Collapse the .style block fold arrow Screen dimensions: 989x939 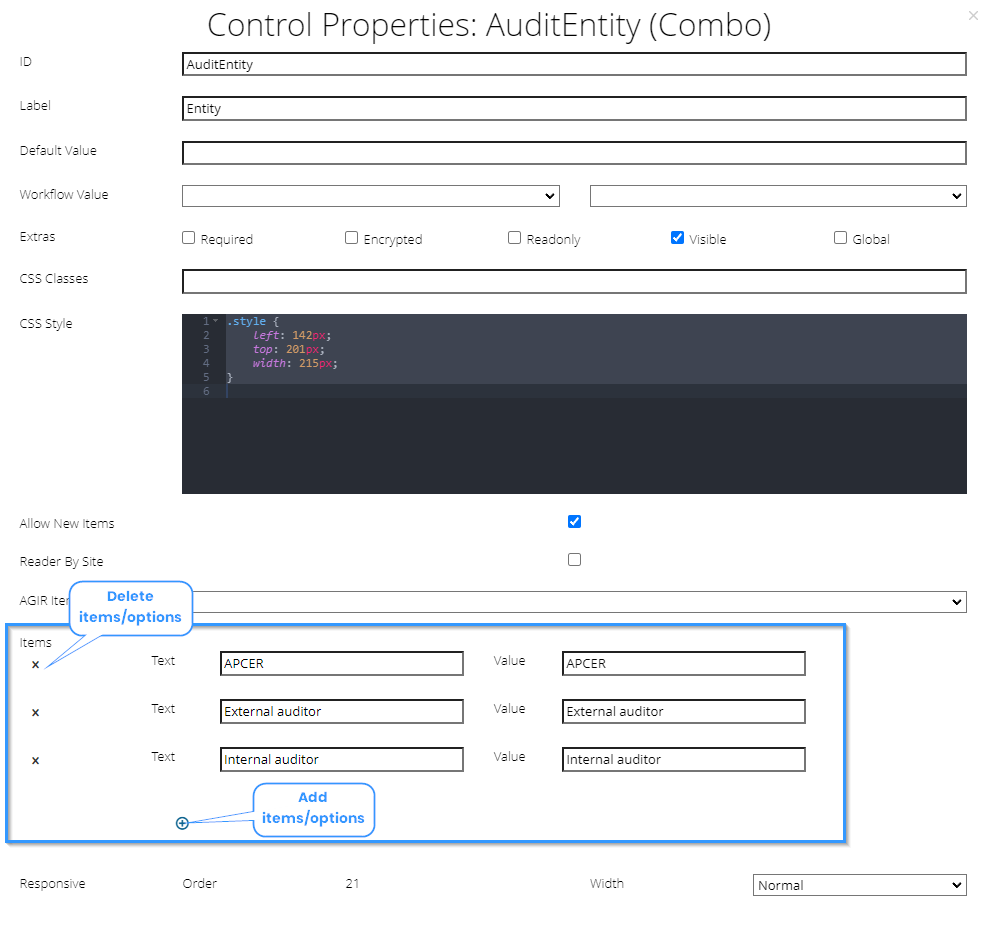tap(216, 321)
